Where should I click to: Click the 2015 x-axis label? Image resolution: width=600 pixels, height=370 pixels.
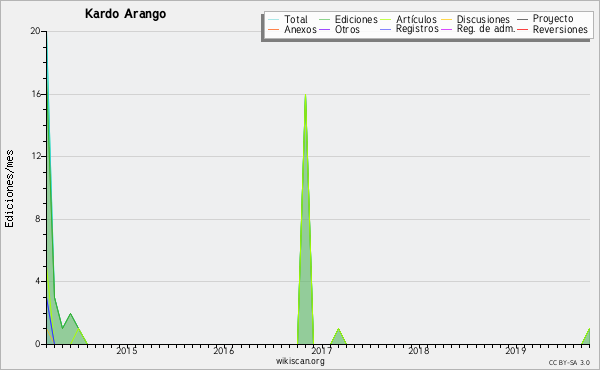coord(127,350)
